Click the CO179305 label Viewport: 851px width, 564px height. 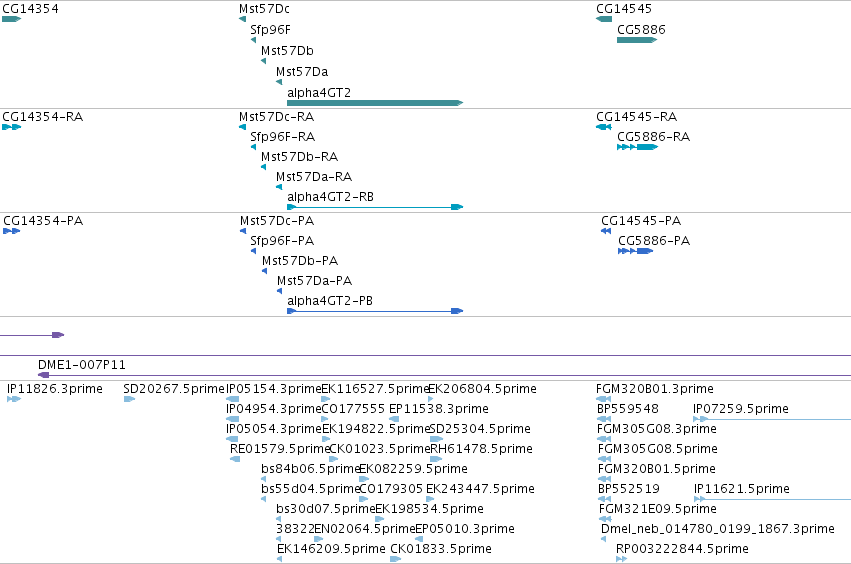point(391,489)
